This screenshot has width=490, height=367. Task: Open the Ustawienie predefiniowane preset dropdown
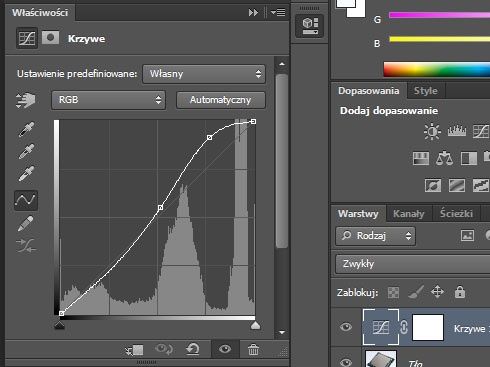point(204,74)
